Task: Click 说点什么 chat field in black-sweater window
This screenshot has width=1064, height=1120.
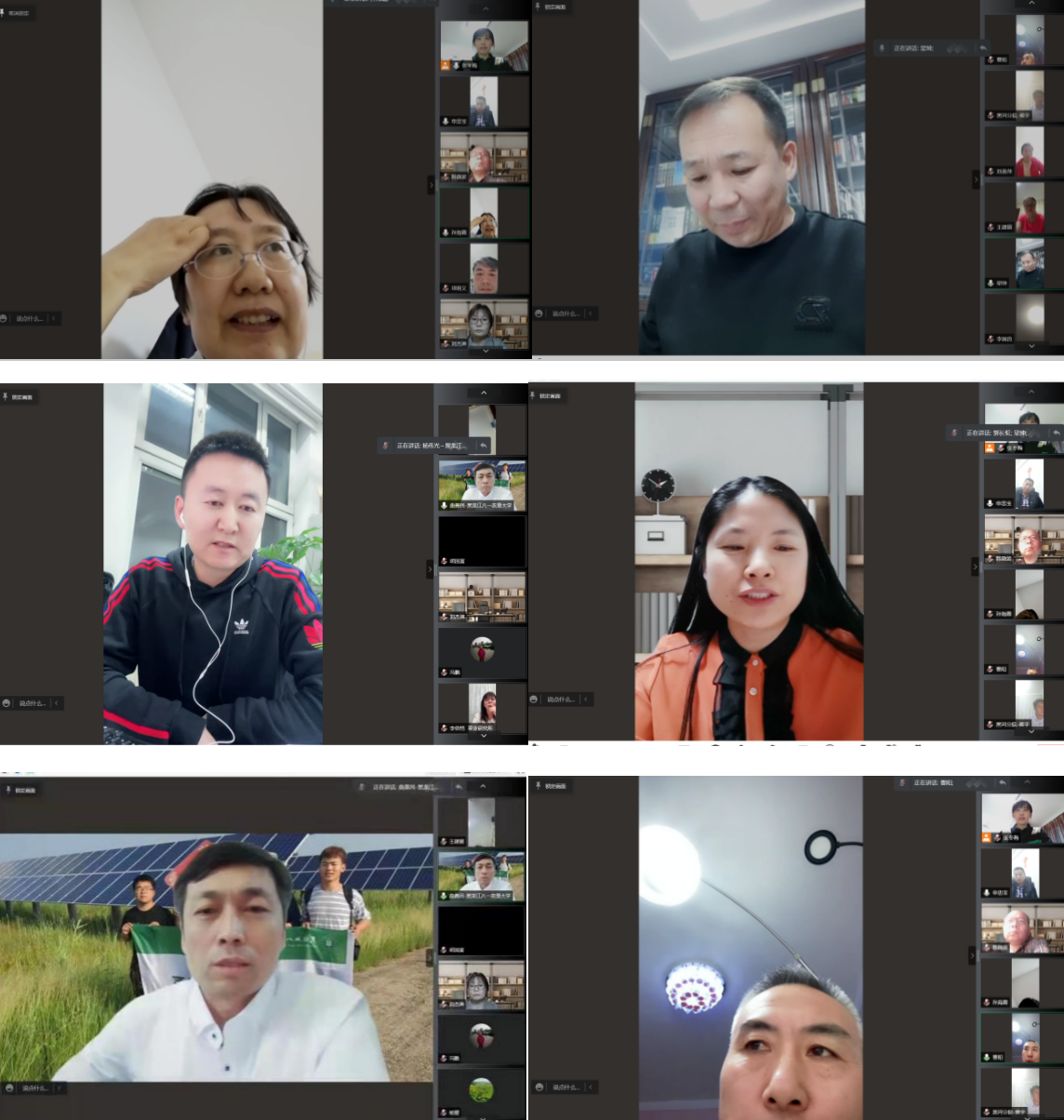Action: click(565, 313)
